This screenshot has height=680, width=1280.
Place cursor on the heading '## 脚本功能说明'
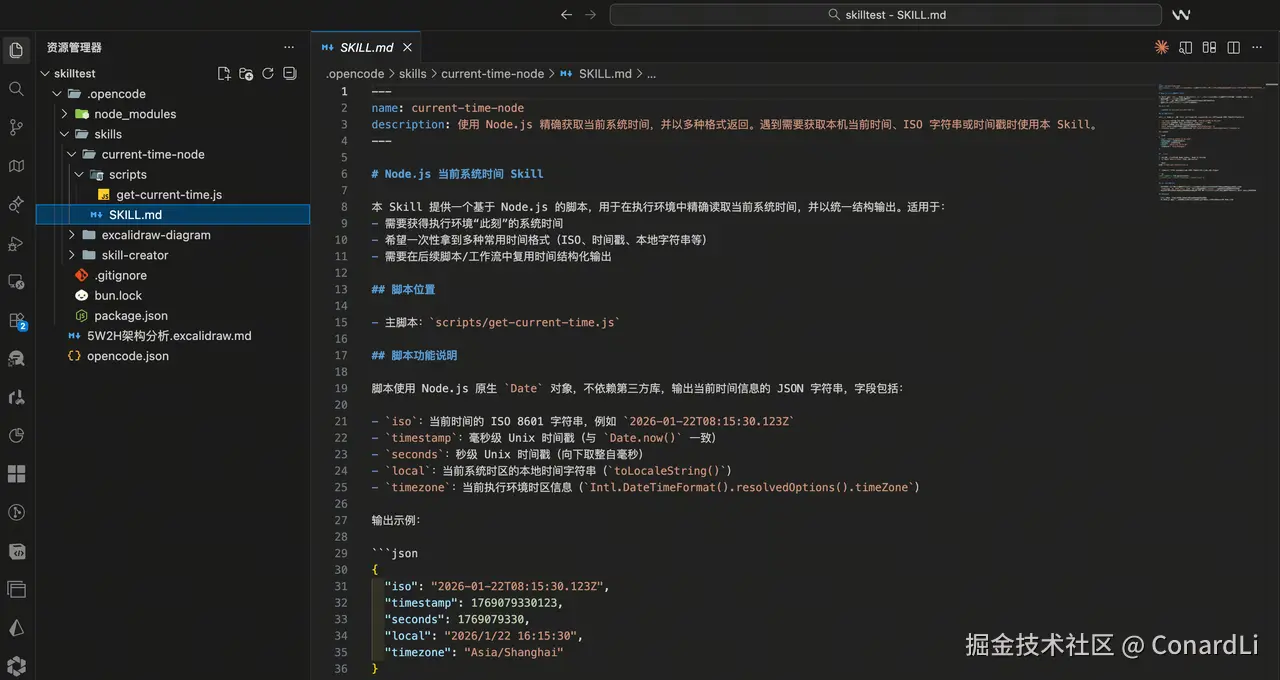point(414,355)
